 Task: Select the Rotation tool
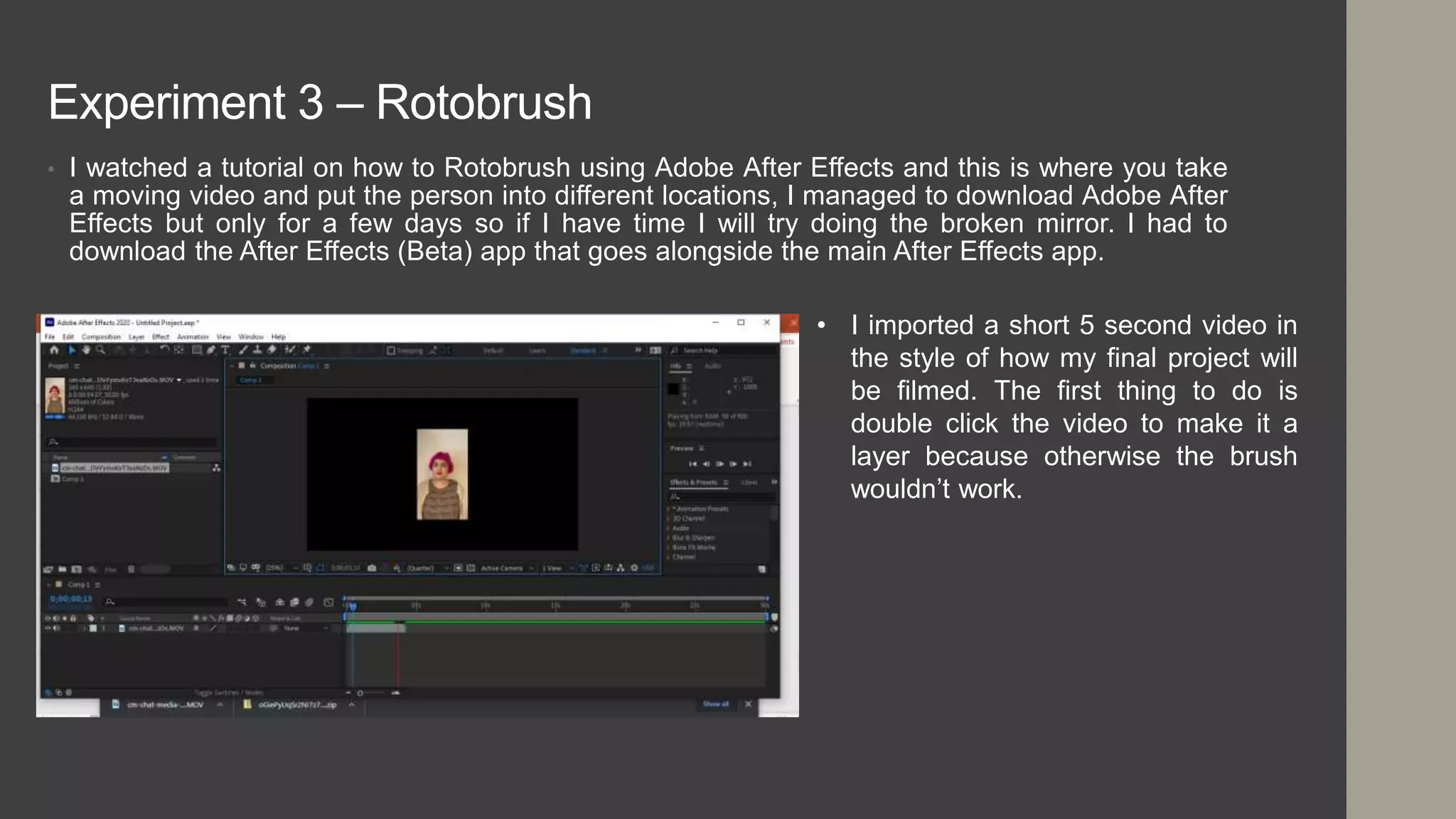click(x=164, y=349)
